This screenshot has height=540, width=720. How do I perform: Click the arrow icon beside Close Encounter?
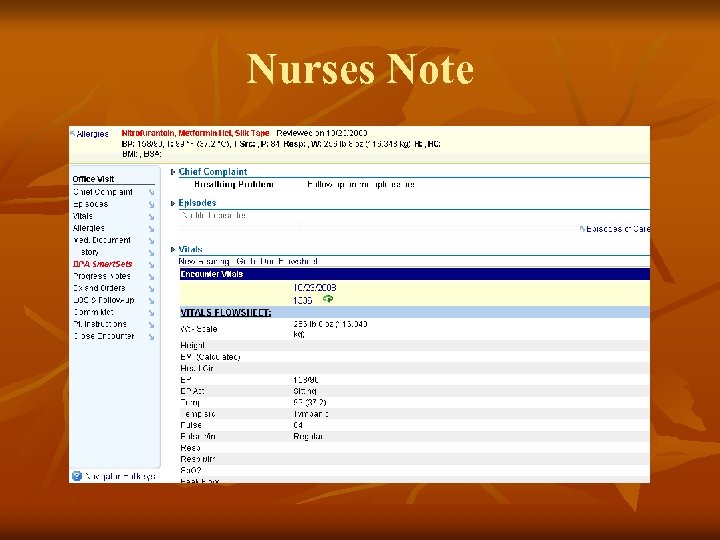click(x=152, y=337)
